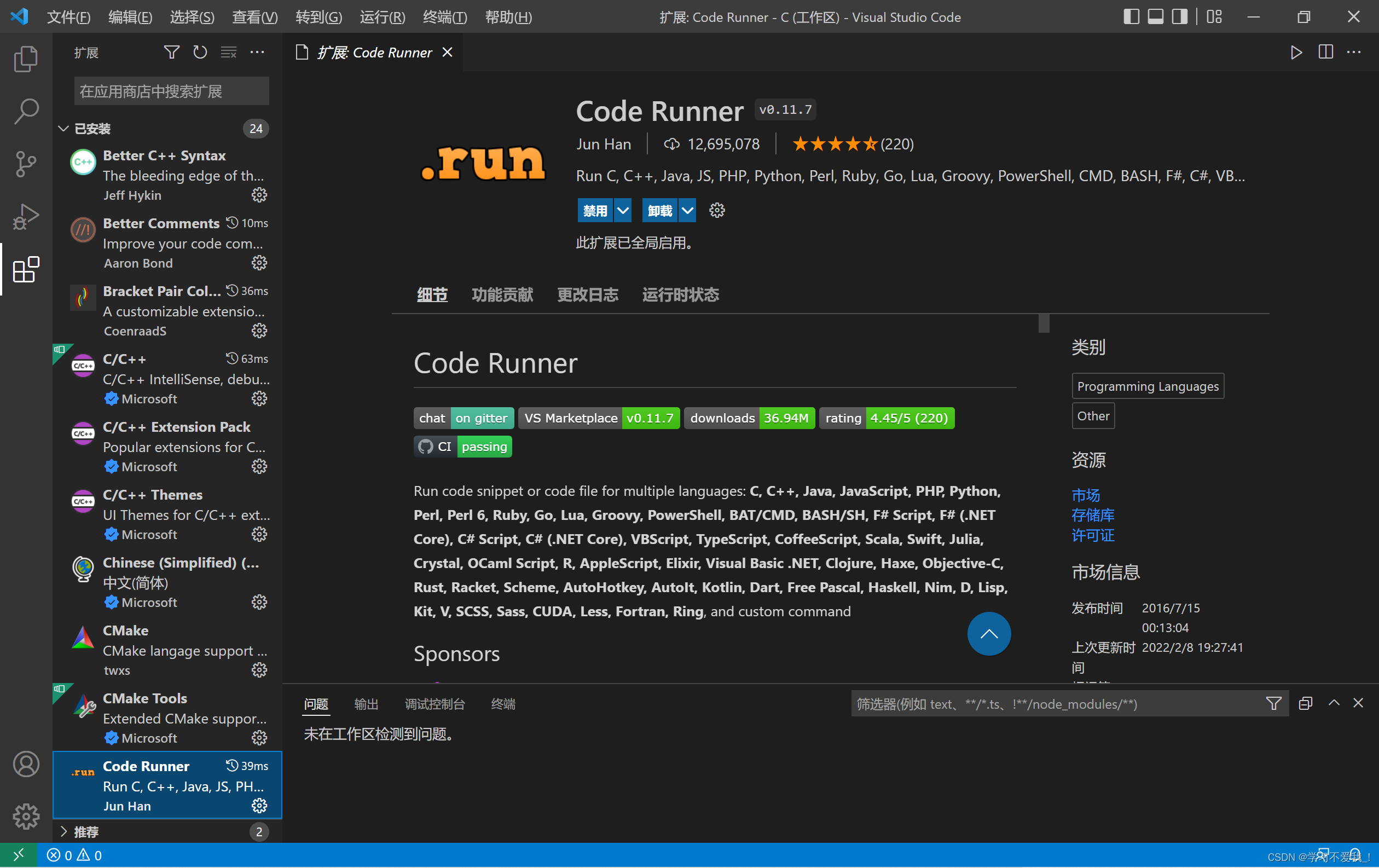This screenshot has width=1379, height=868.
Task: Open the dropdown arrow next to 禁用
Action: click(x=623, y=211)
